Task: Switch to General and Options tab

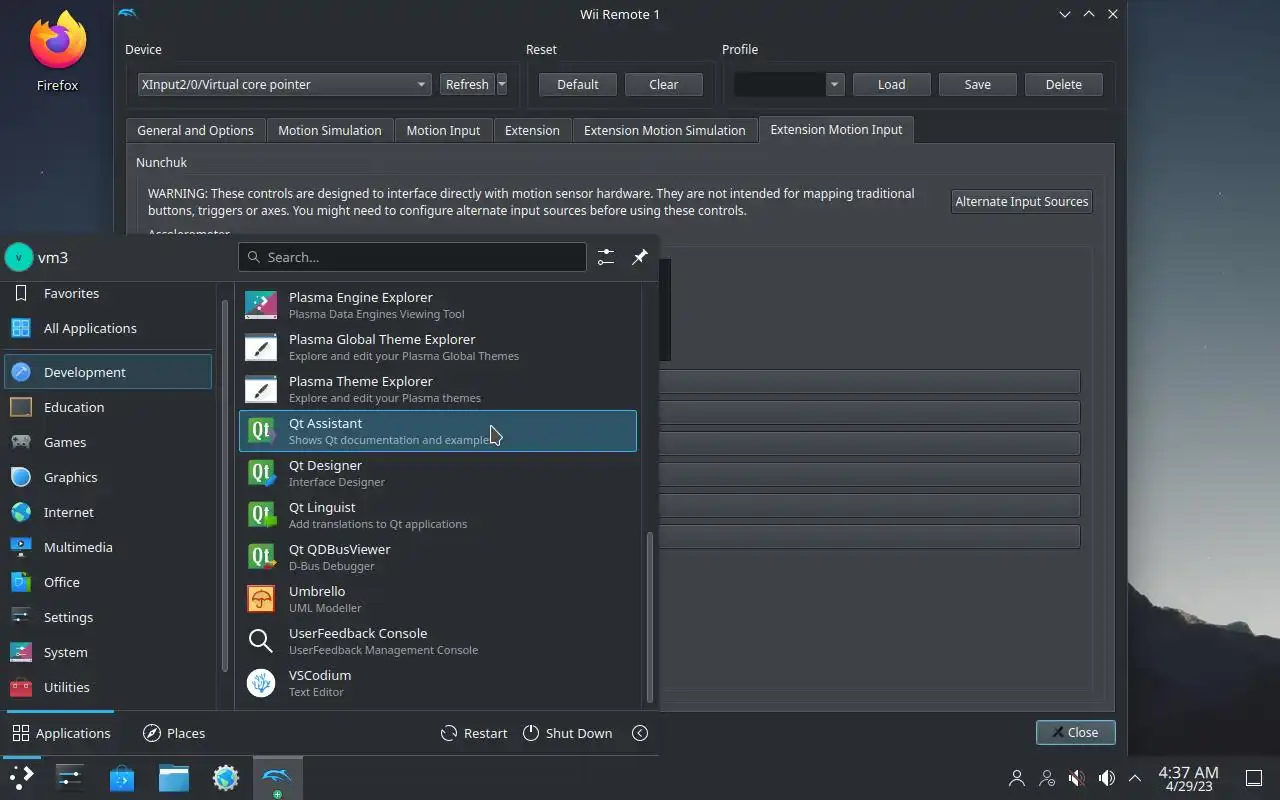Action: pyautogui.click(x=196, y=130)
